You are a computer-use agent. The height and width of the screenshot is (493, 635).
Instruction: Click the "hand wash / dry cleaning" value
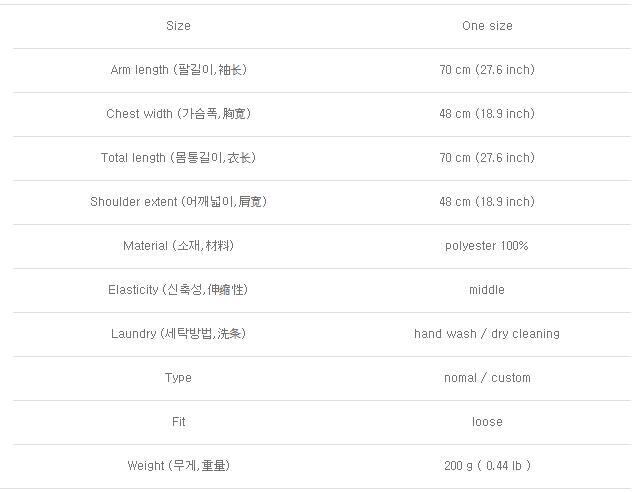(x=487, y=334)
